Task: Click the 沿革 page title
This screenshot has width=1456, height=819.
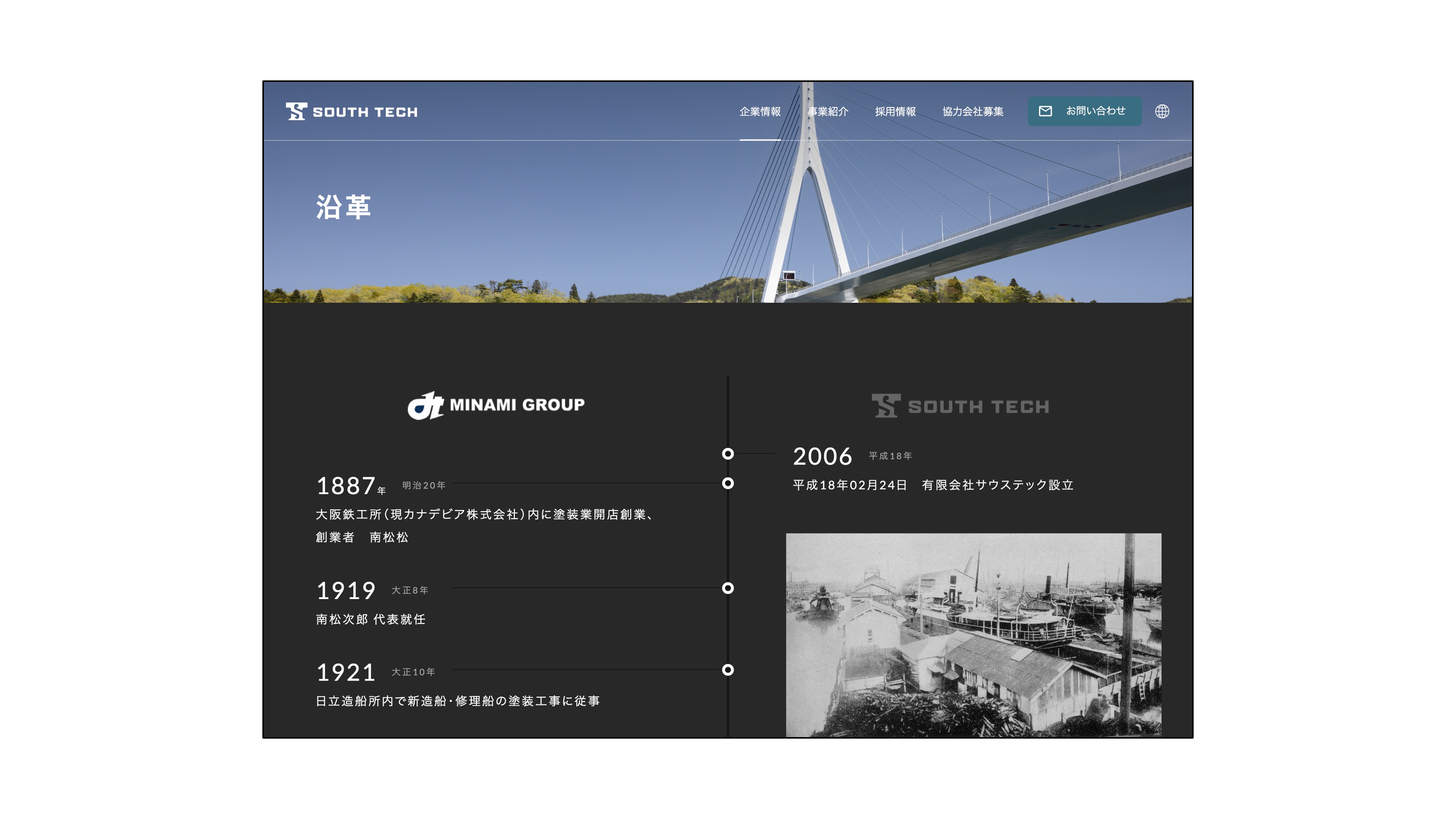Action: 343,207
